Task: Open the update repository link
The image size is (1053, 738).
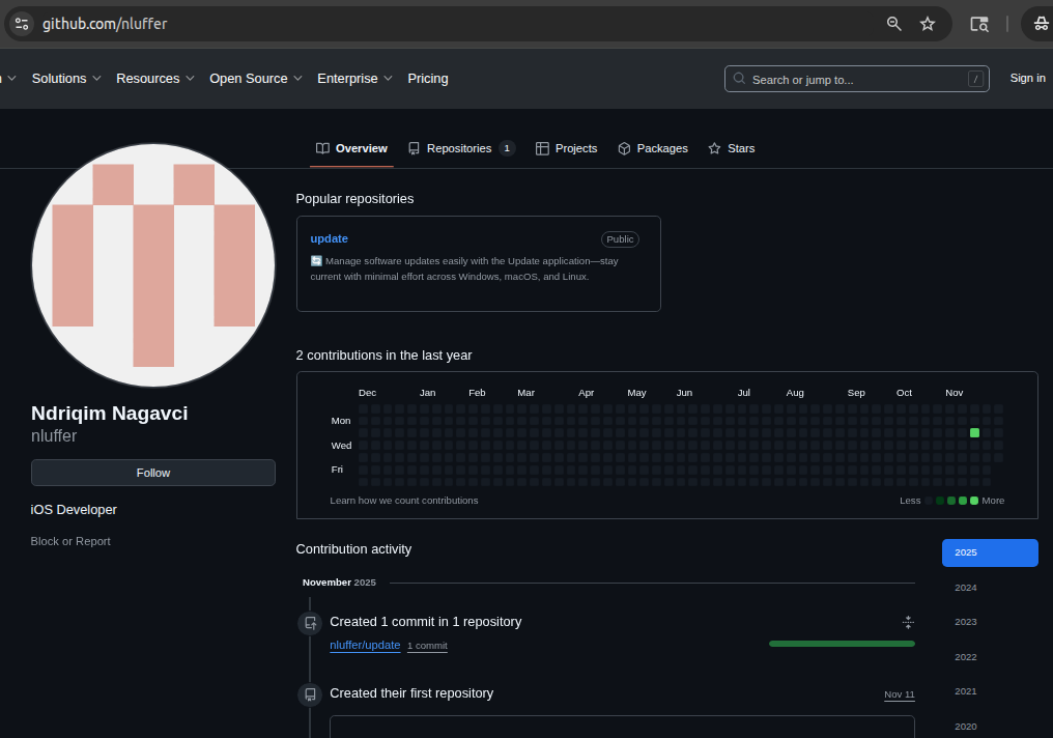Action: [x=329, y=239]
